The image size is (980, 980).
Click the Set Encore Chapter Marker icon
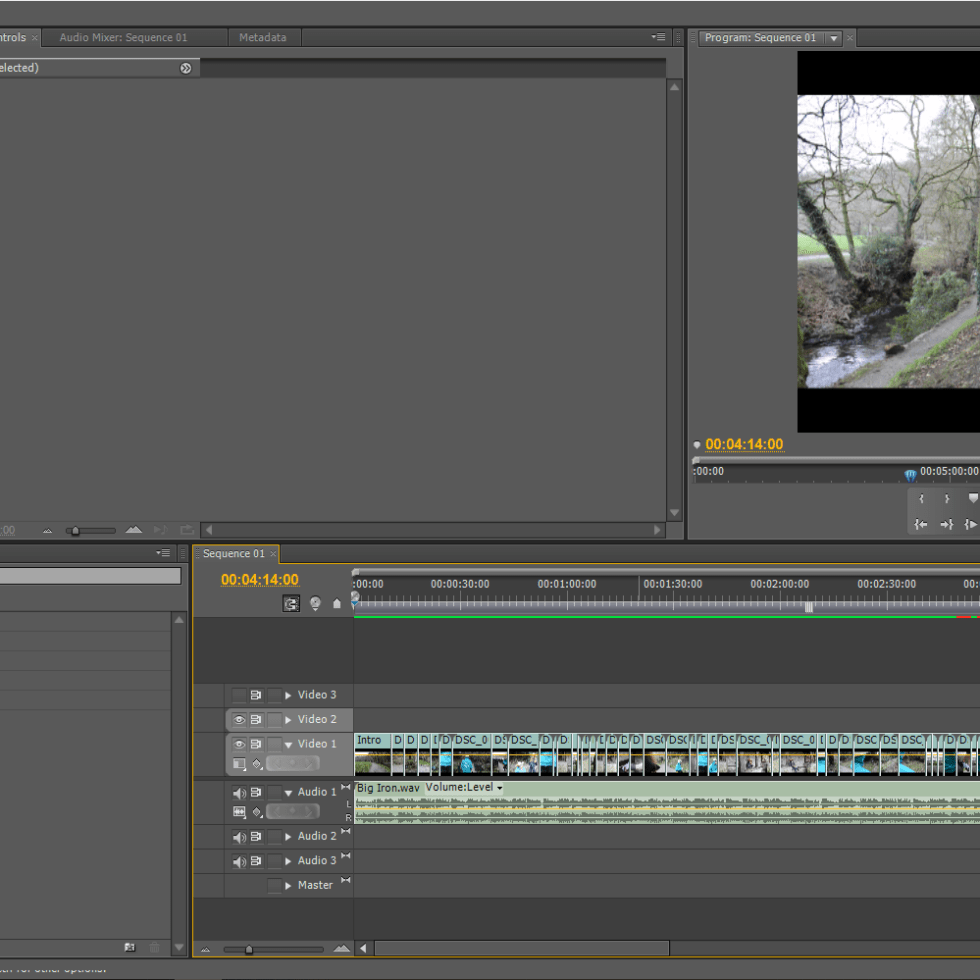pyautogui.click(x=315, y=604)
